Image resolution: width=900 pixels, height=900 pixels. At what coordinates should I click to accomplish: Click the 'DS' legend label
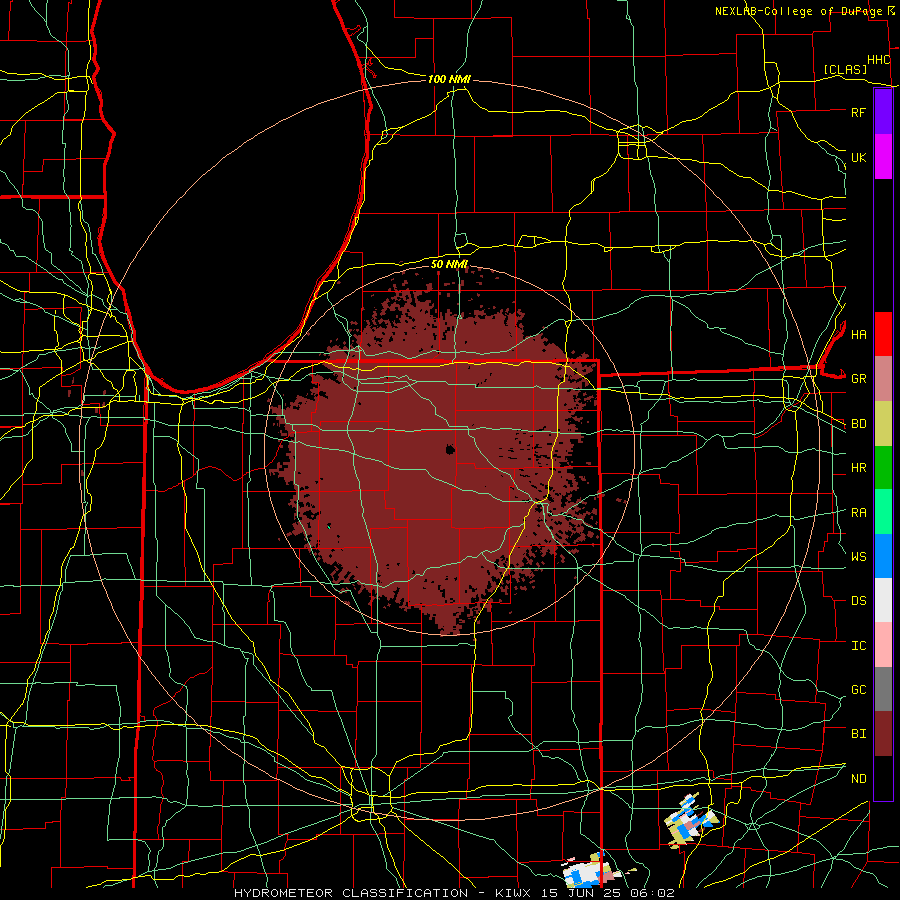(858, 601)
